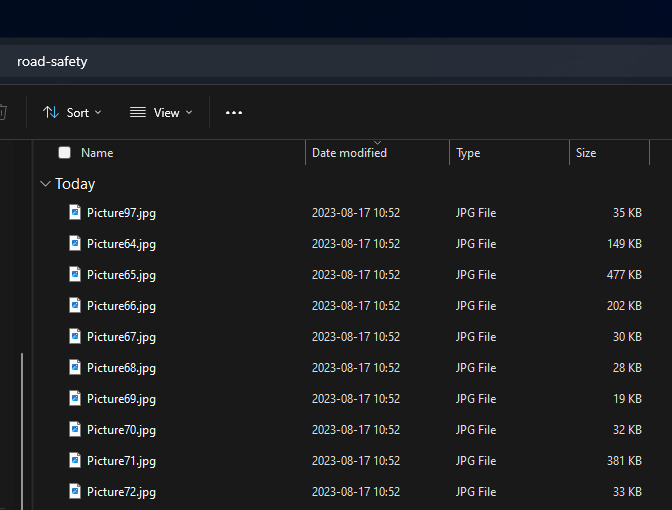
Task: Select file name Picture67.jpg
Action: (121, 337)
